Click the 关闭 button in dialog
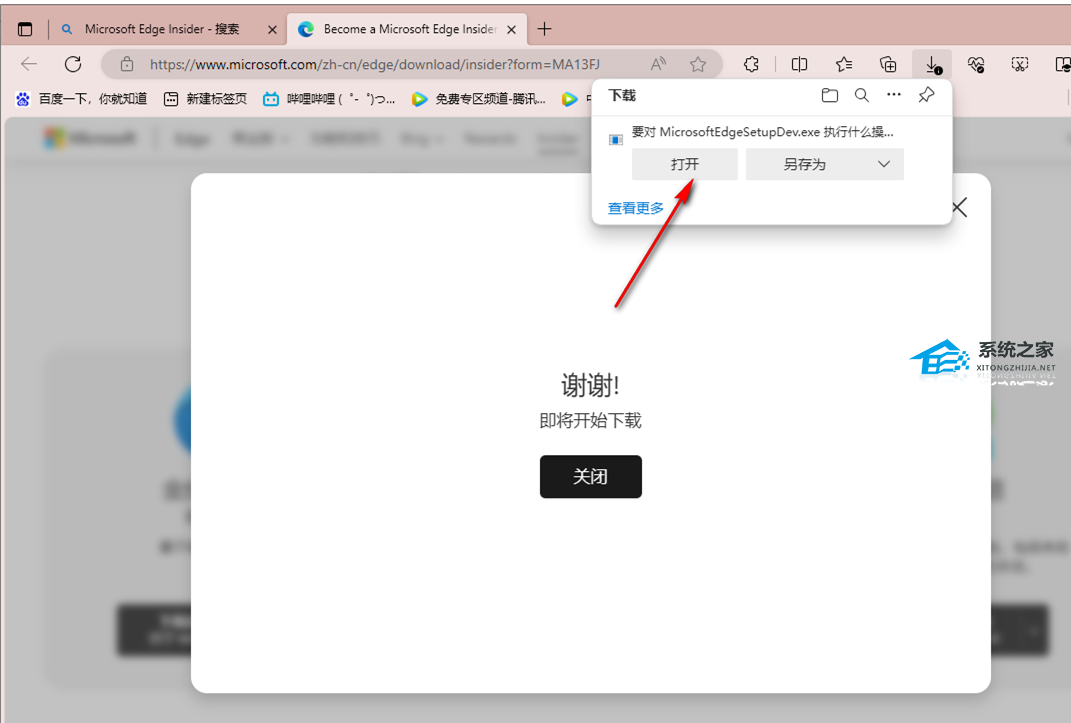Image resolution: width=1071 pixels, height=723 pixels. [591, 477]
